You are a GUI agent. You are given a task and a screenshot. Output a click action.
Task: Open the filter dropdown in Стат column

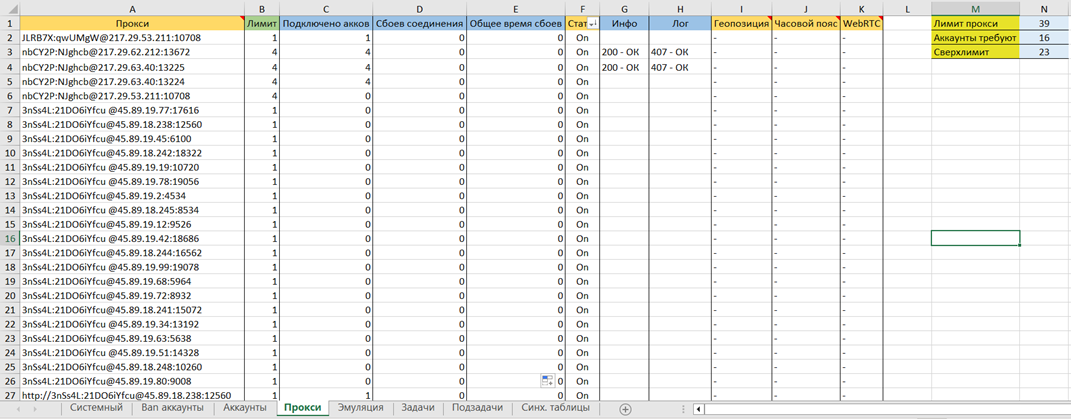(x=592, y=23)
